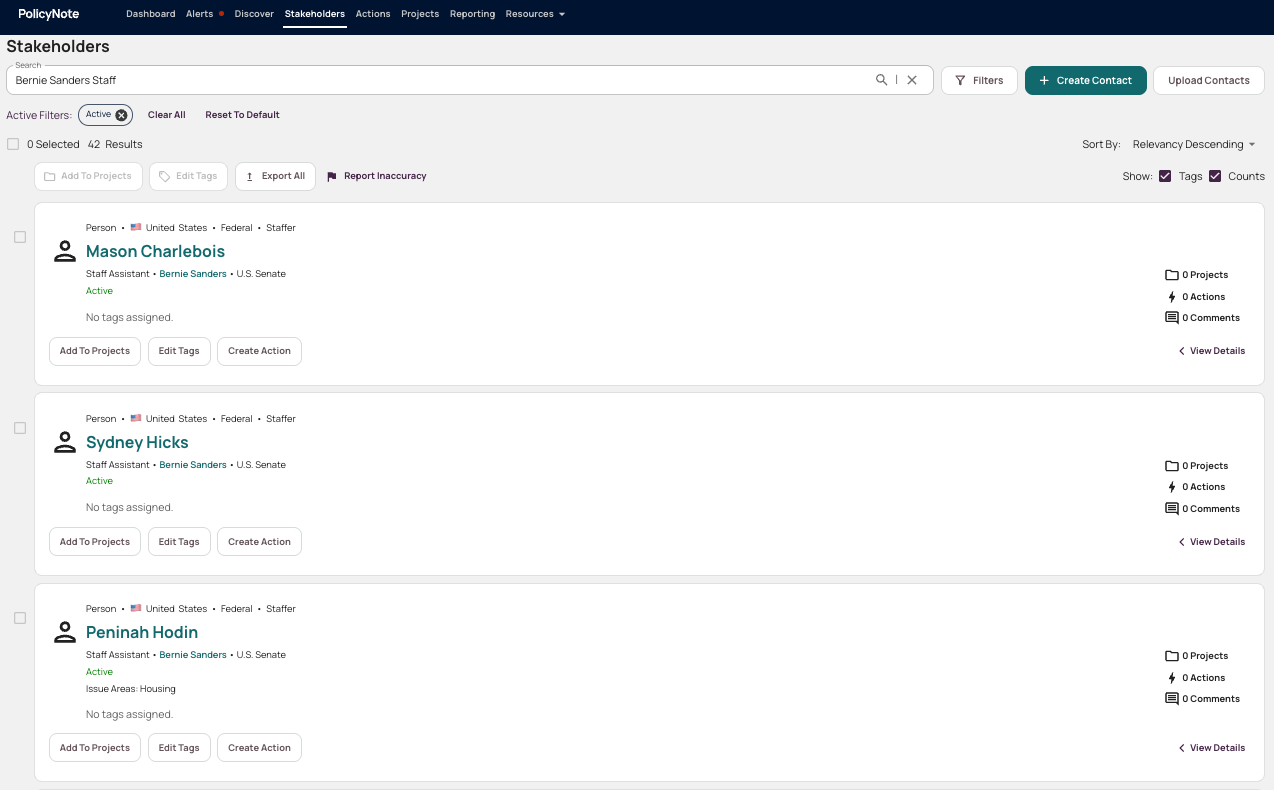Click the folder icon beside Sydney Hicks's 0 Projects
Viewport: 1274px width, 790px height.
click(1172, 466)
